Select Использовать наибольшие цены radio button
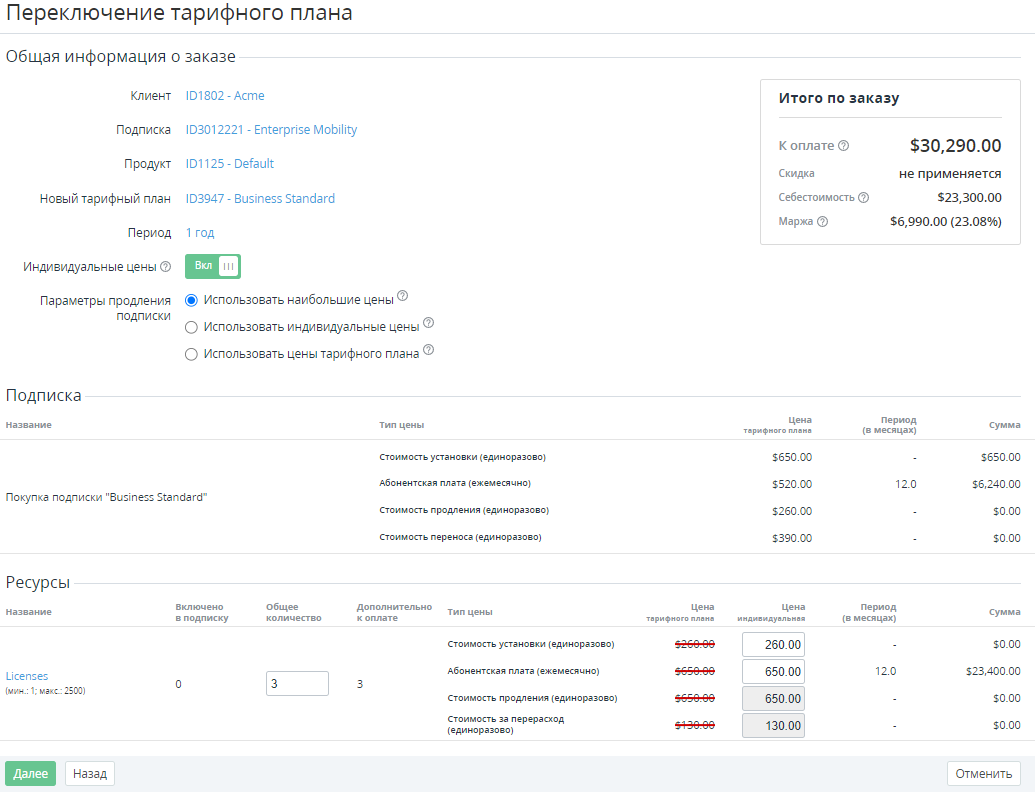The height and width of the screenshot is (793, 1035). coord(191,300)
